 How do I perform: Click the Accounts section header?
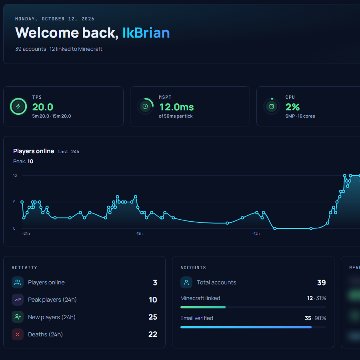193,267
